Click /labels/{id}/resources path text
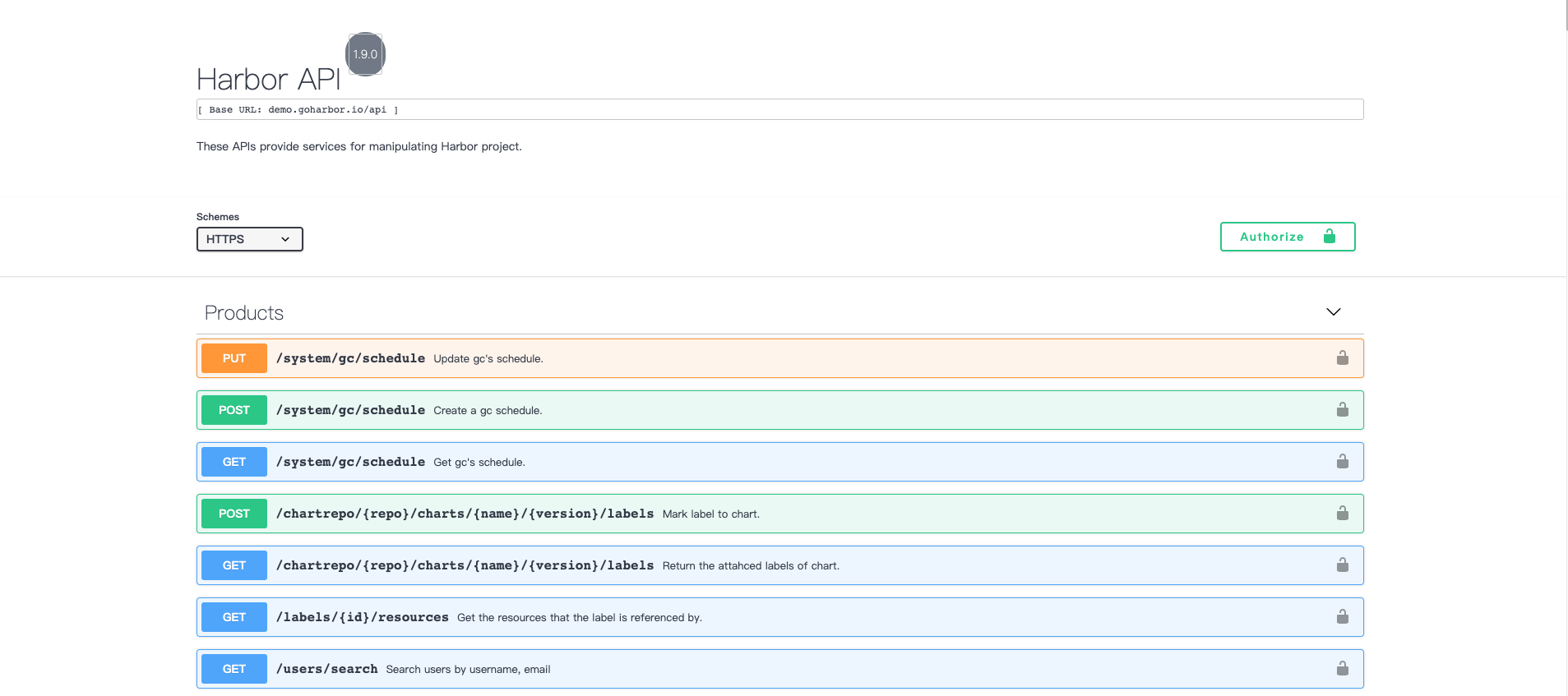 363,617
